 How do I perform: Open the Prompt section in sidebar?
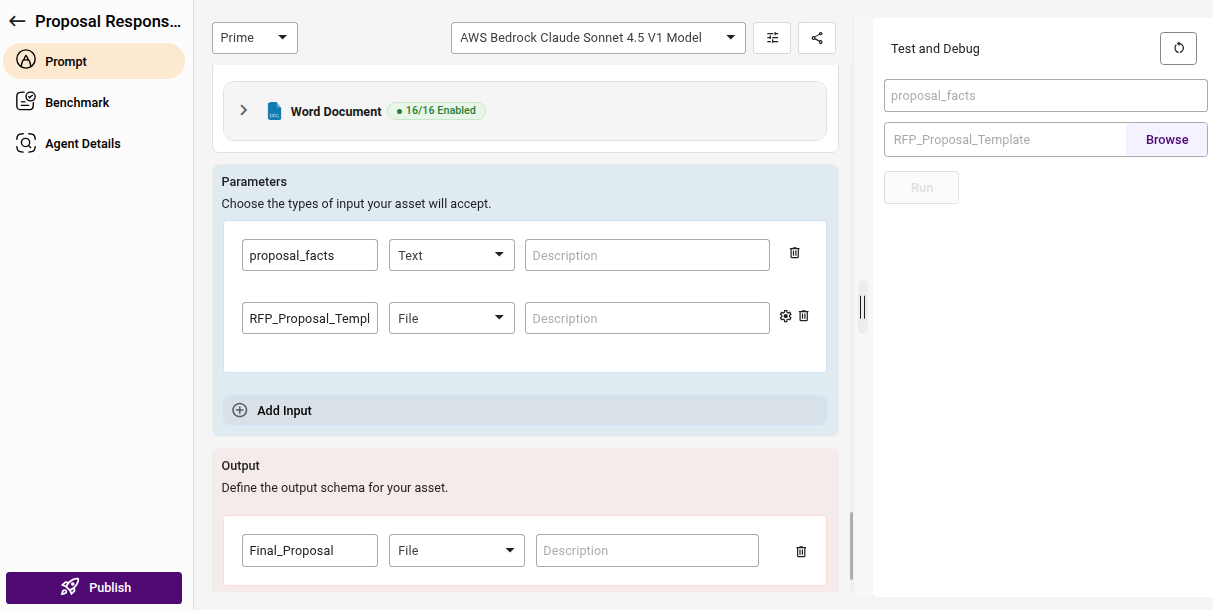pos(94,61)
